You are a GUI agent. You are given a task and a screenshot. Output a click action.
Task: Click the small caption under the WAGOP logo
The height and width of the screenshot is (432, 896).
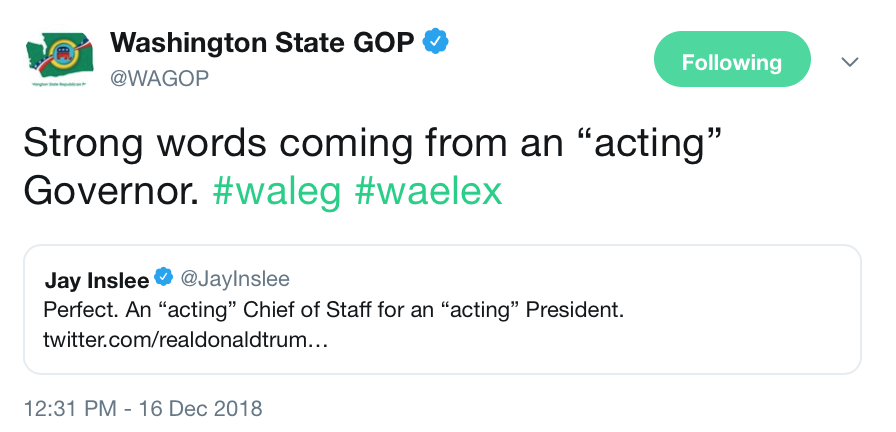coord(59,84)
